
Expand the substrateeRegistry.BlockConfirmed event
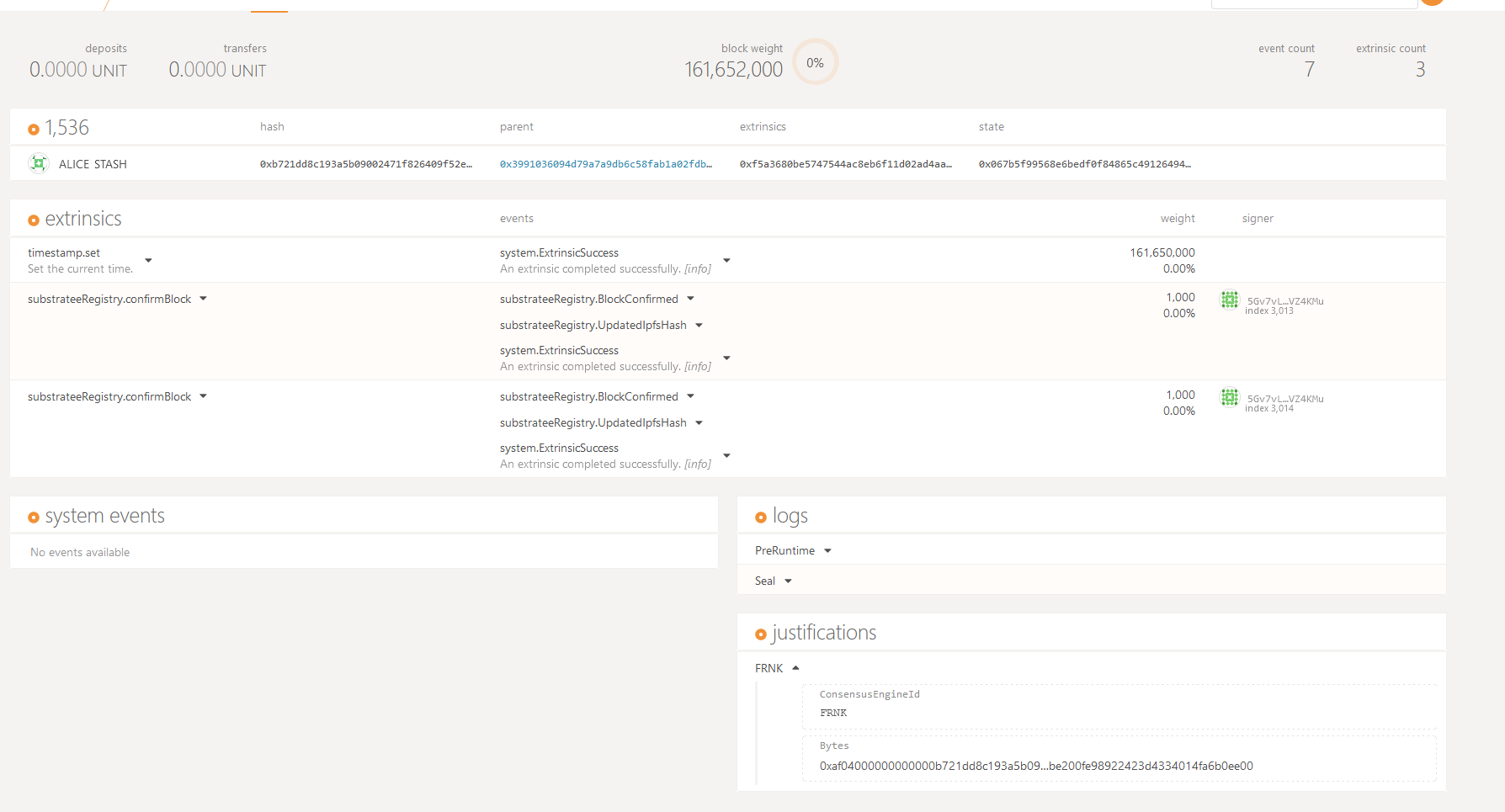(x=690, y=299)
